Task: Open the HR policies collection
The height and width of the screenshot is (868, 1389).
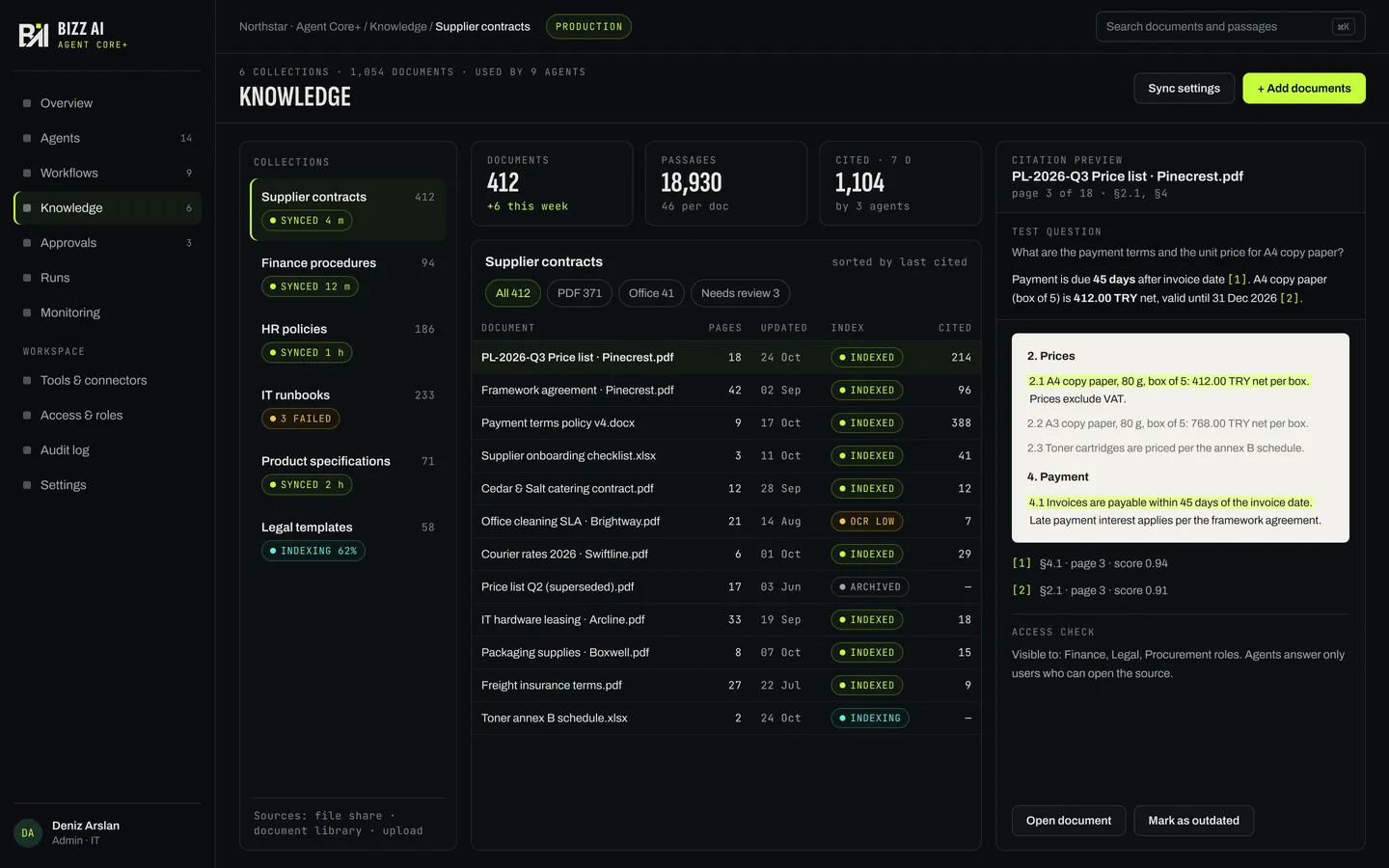Action: 348,341
